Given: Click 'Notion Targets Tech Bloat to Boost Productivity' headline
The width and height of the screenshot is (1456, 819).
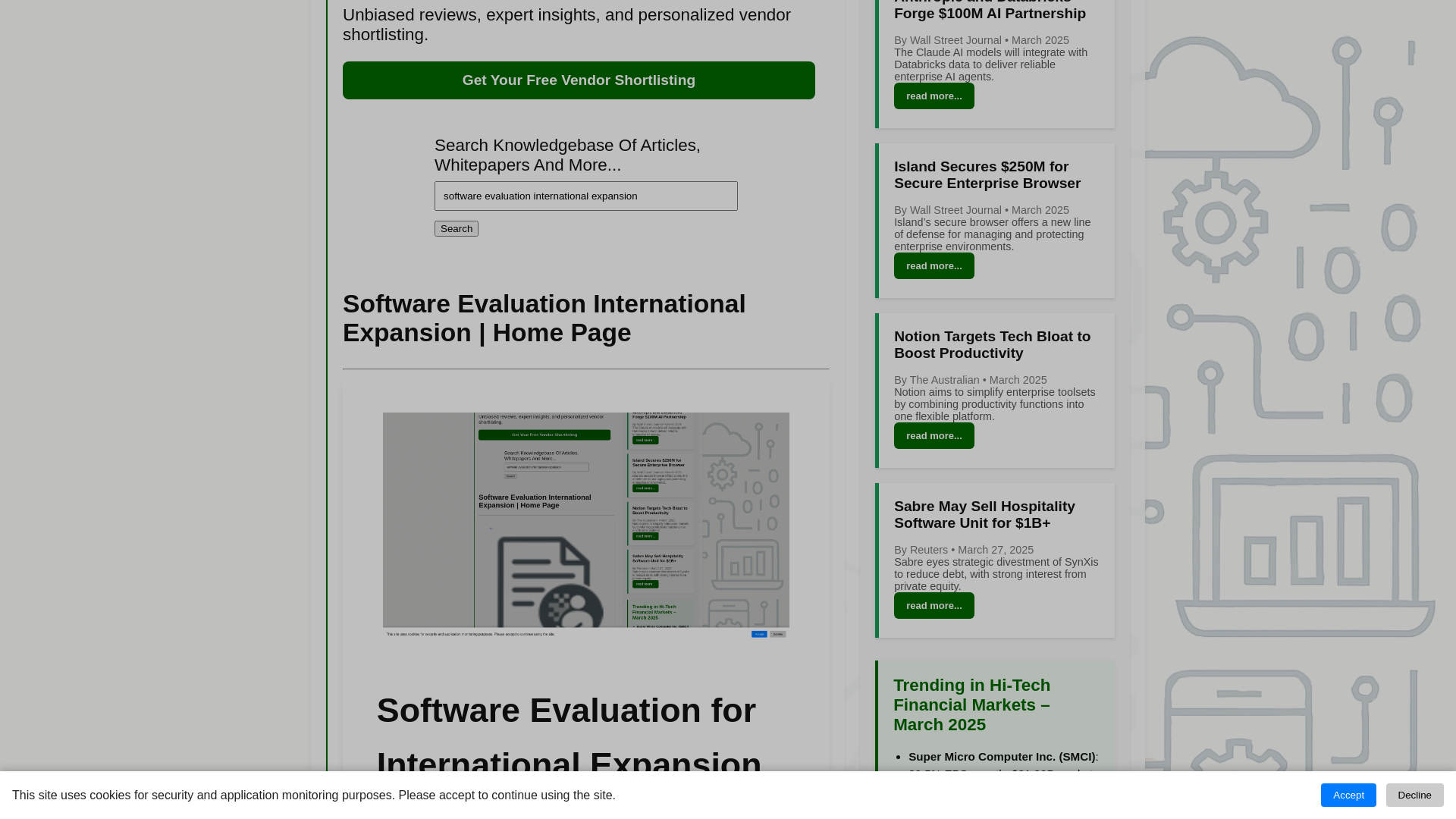Looking at the screenshot, I should coord(992,345).
